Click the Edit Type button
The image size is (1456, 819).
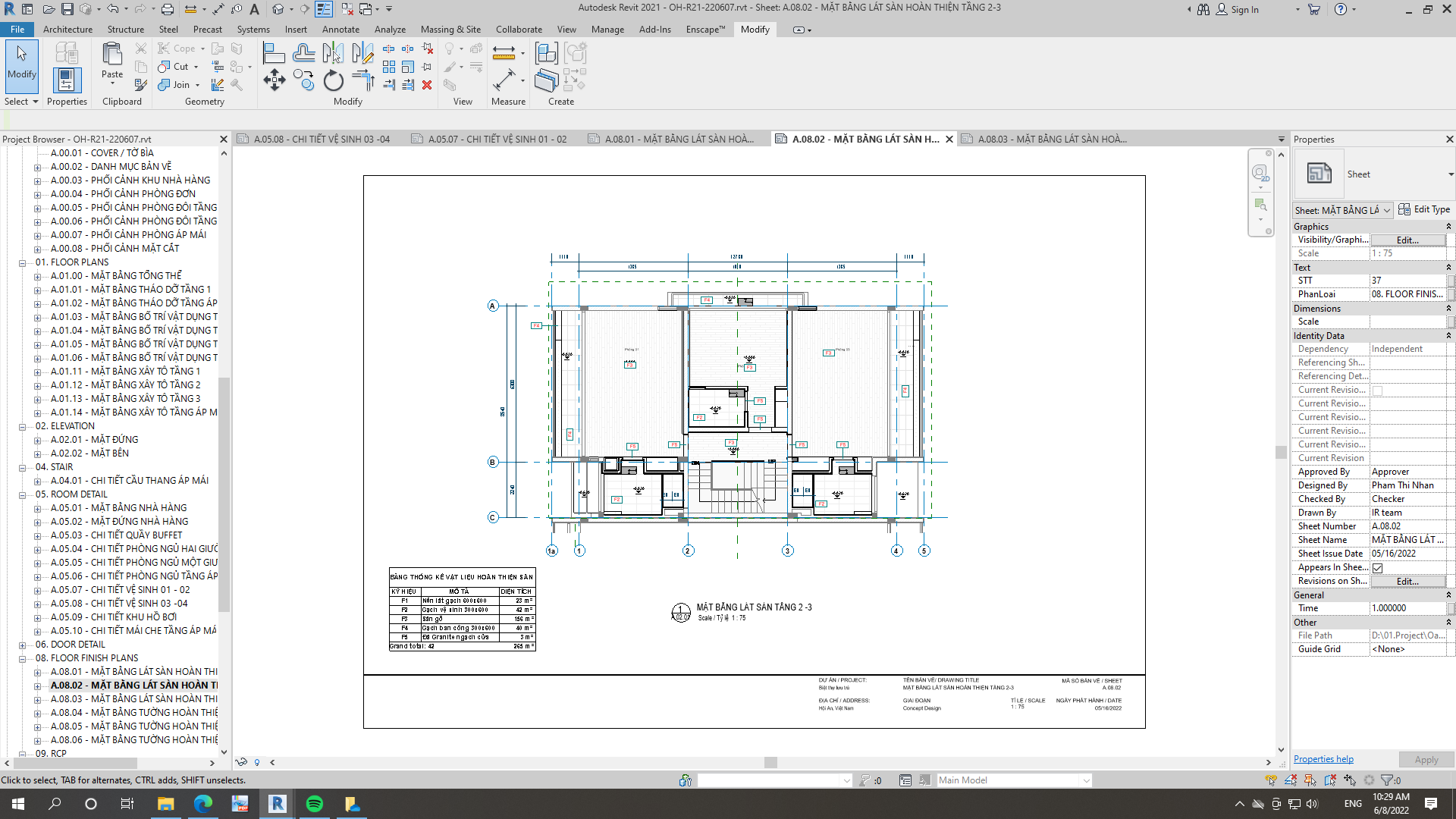pos(1424,210)
